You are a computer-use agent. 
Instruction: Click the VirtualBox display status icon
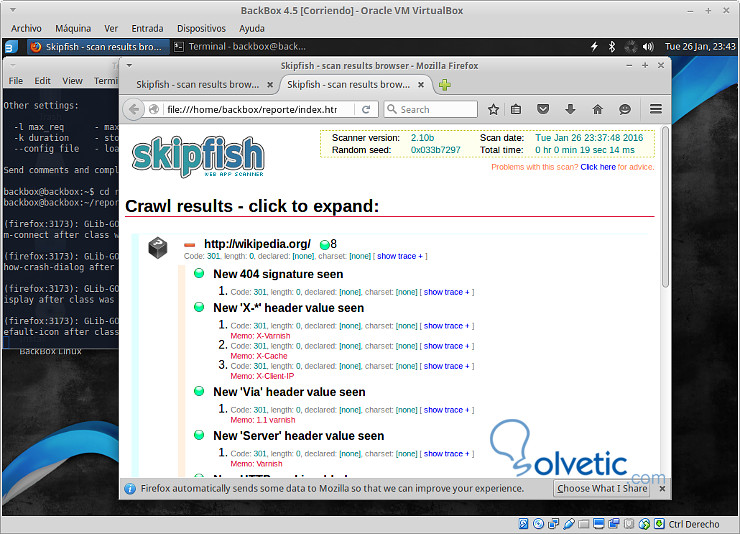[599, 524]
